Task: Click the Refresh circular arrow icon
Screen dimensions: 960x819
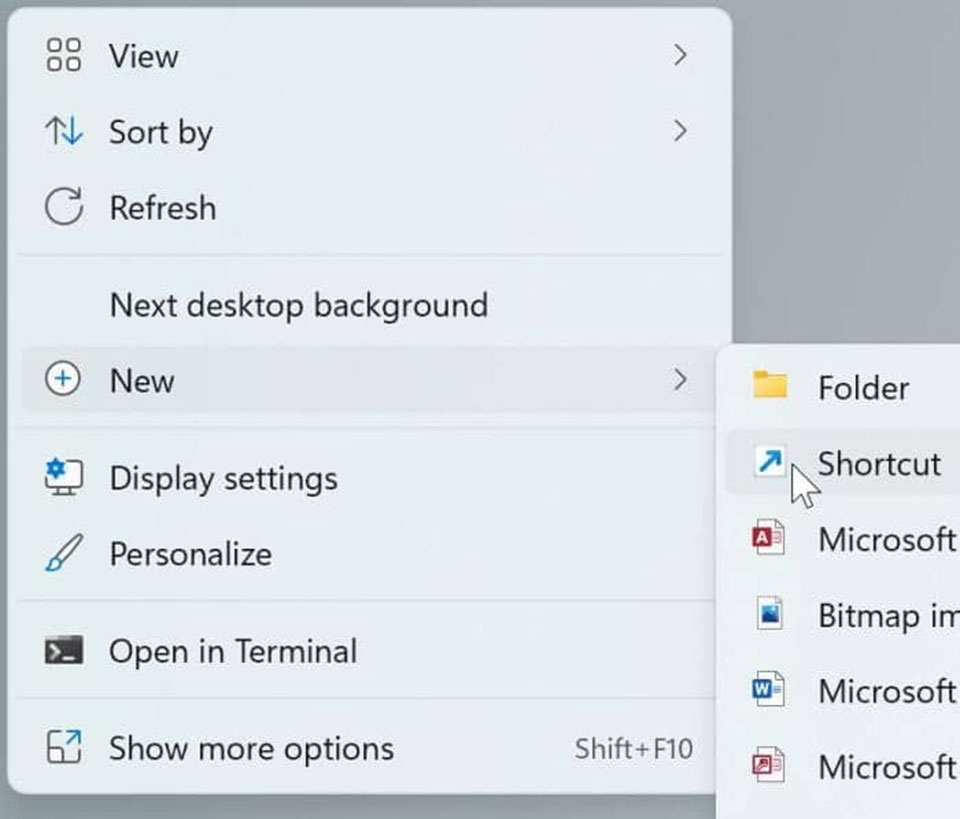Action: pyautogui.click(x=63, y=207)
